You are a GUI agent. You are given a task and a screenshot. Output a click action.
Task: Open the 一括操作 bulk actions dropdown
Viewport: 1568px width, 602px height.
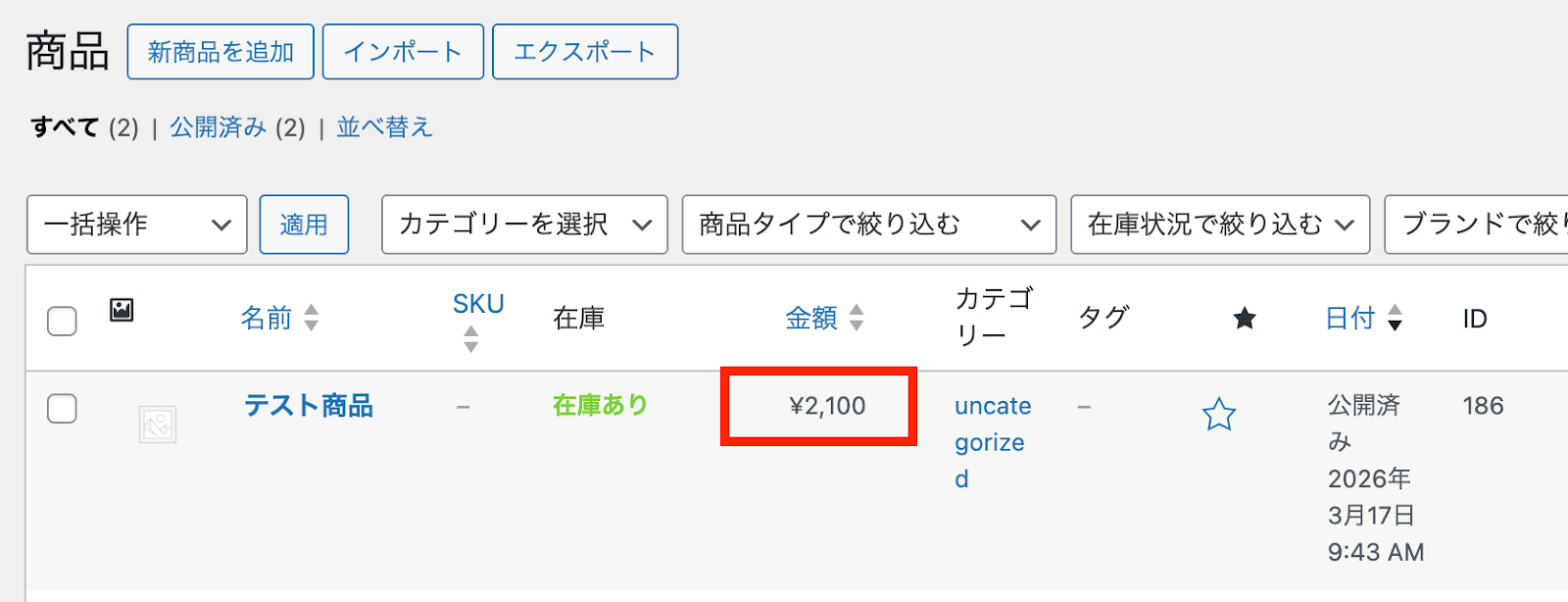pyautogui.click(x=137, y=225)
